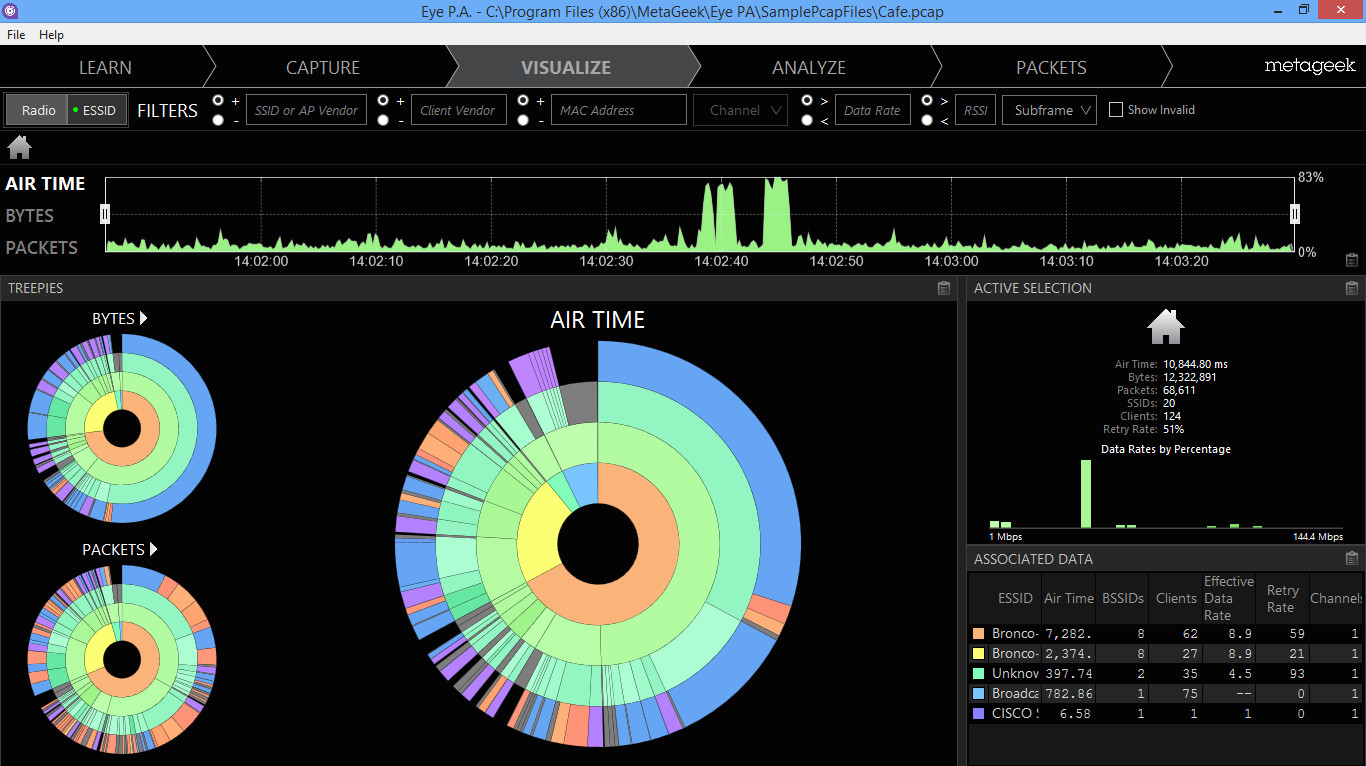
Task: Copy the Treepies panel using its clipboard icon
Action: coord(943,288)
